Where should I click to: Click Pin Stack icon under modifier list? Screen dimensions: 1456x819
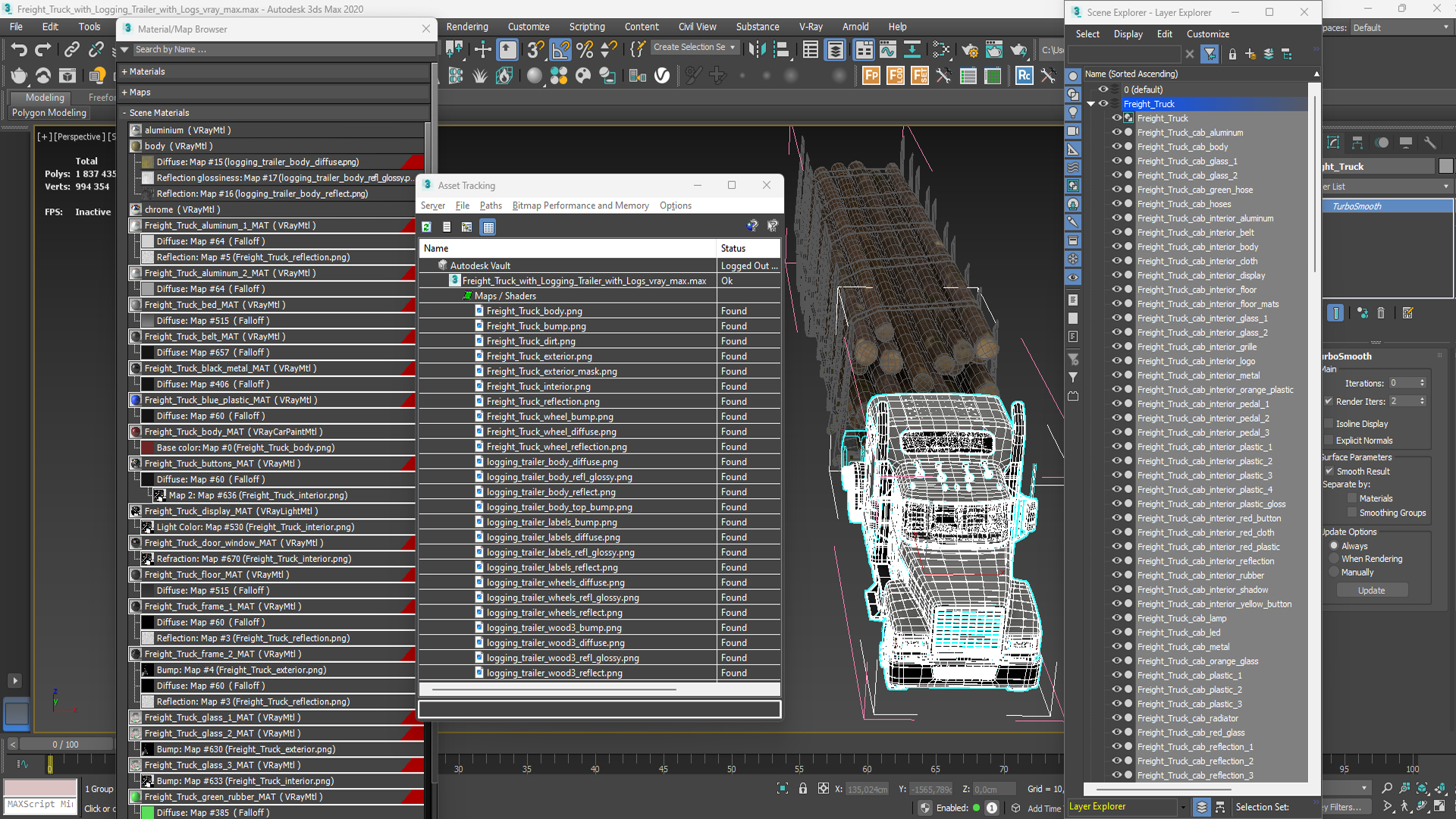(1335, 313)
